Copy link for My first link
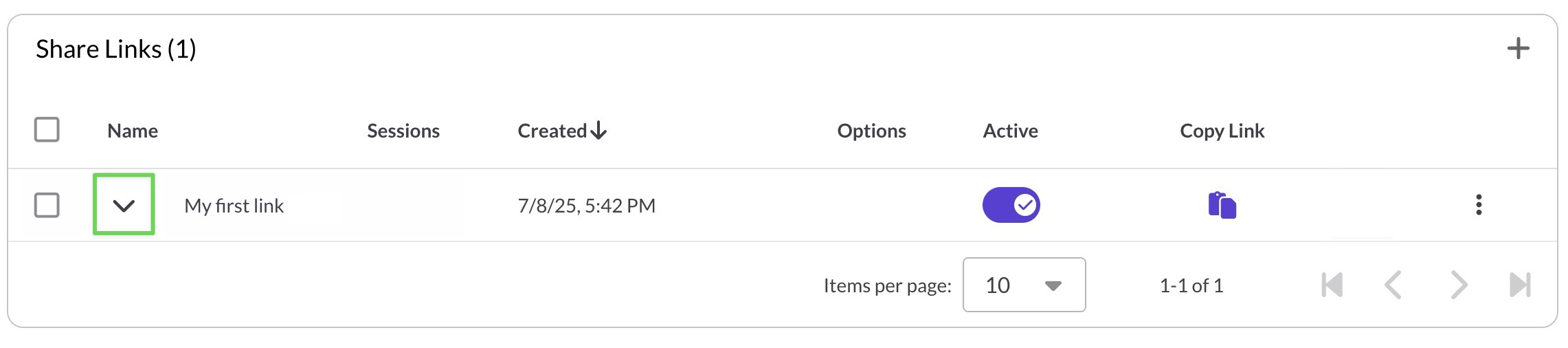 (x=1222, y=205)
